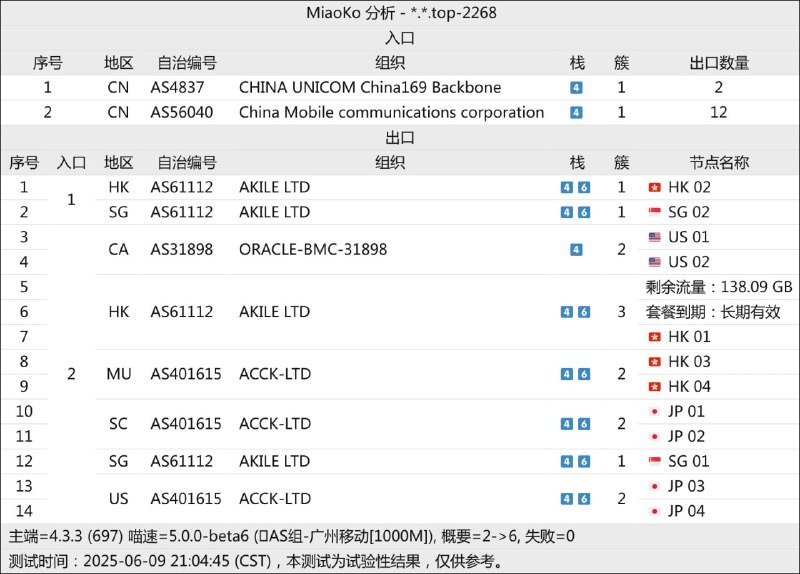
Task: Click the 'US 01' node name
Action: [x=689, y=237]
